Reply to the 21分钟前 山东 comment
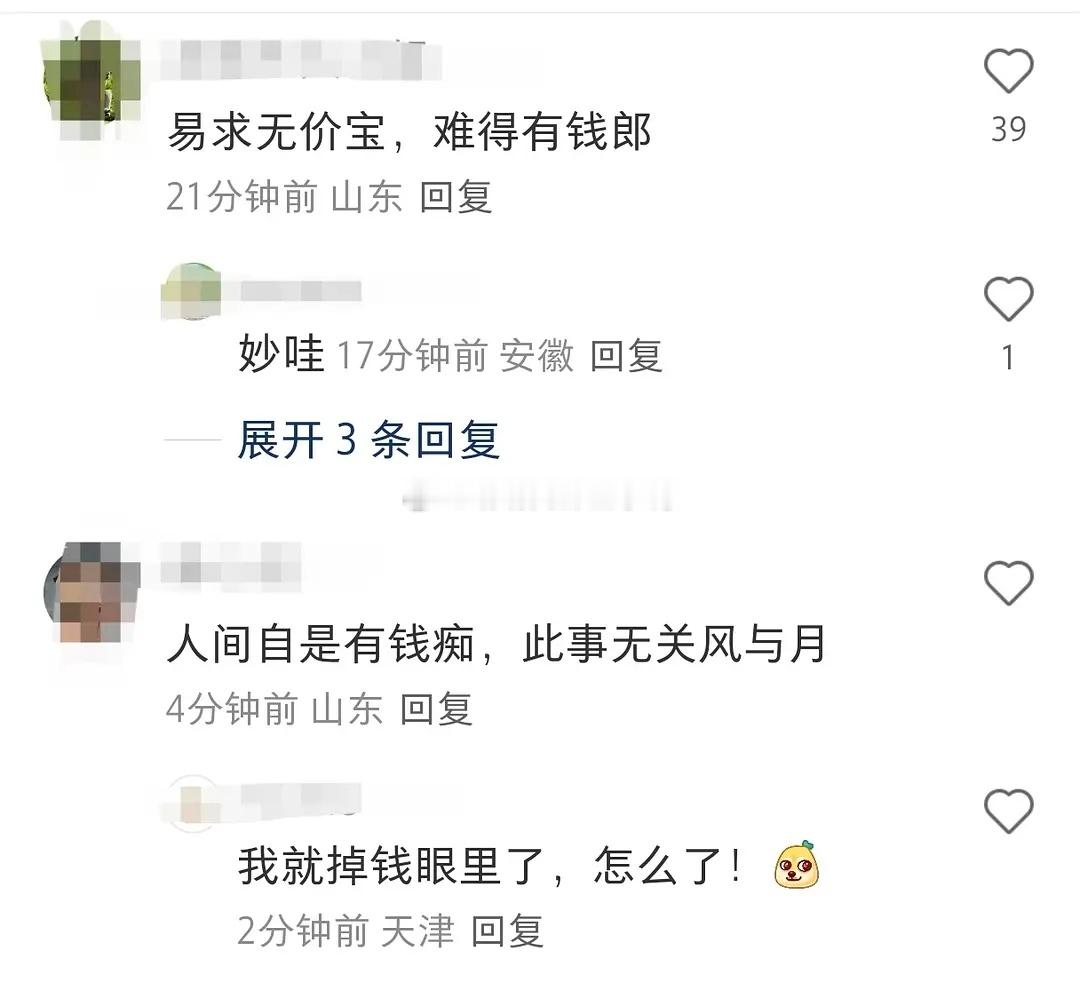This screenshot has width=1080, height=990. click(456, 197)
